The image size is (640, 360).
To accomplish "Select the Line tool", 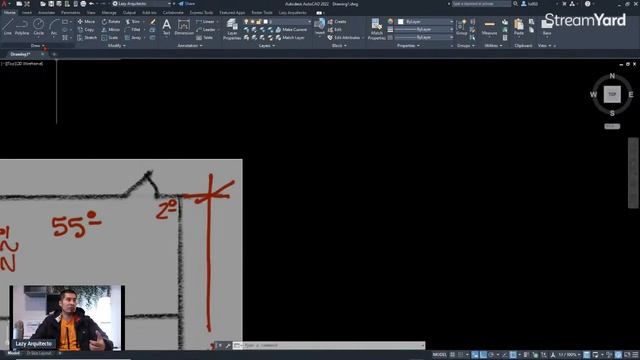I will click(7, 27).
